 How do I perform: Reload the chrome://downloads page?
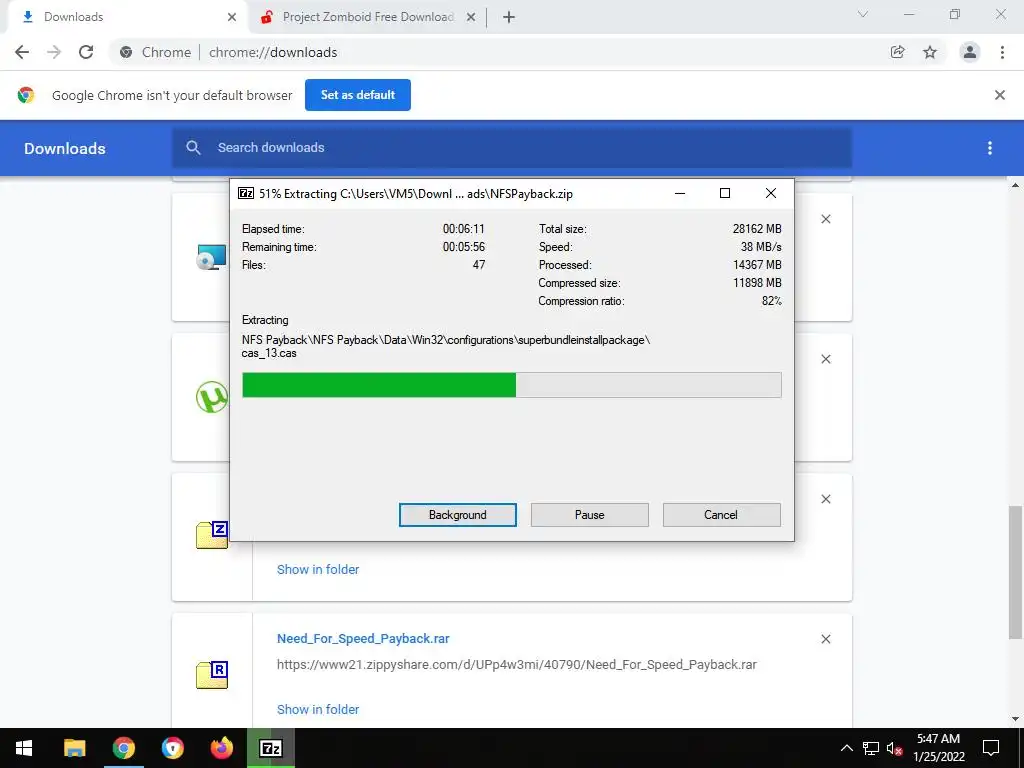86,52
